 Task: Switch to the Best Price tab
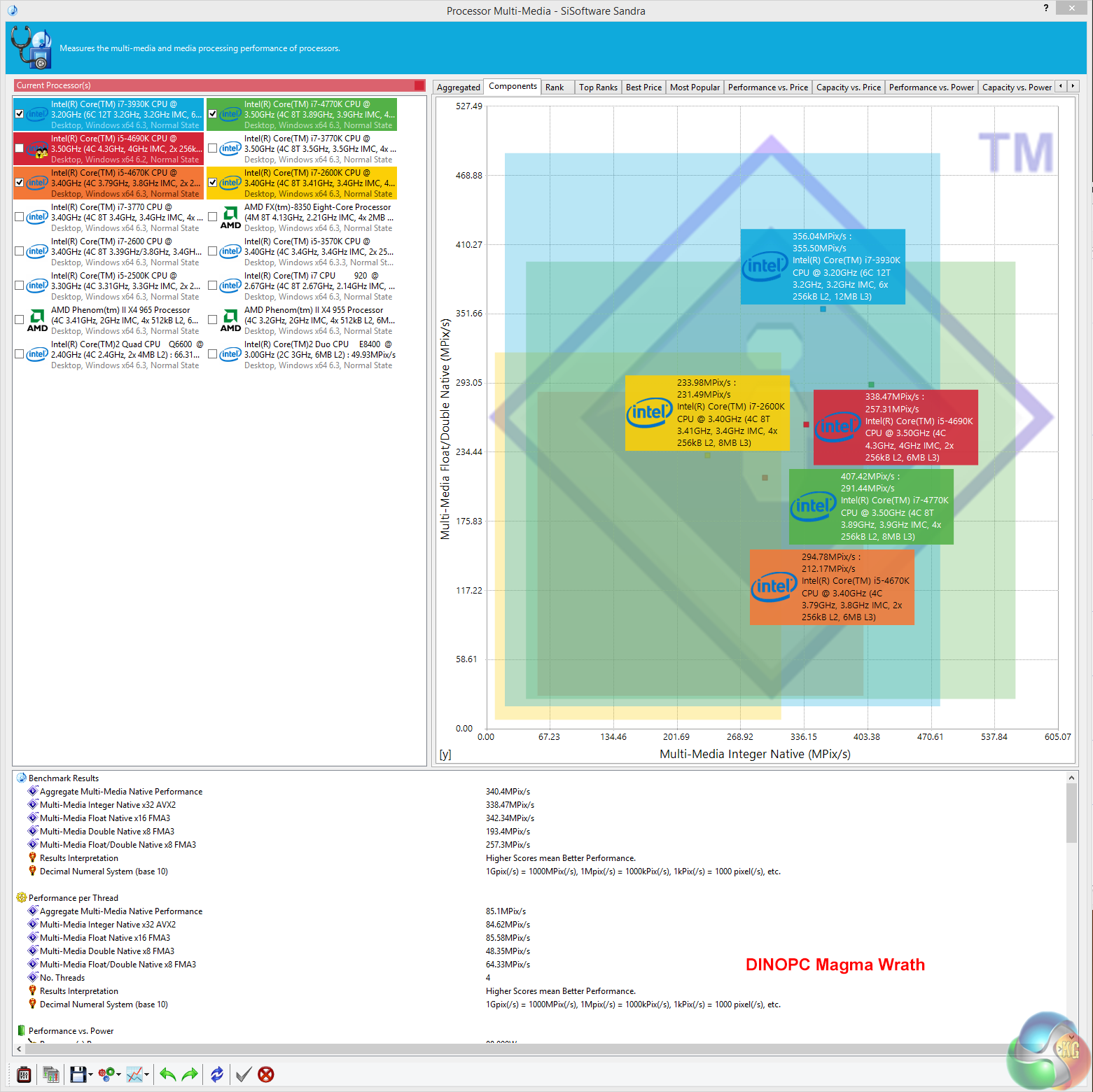pyautogui.click(x=643, y=87)
